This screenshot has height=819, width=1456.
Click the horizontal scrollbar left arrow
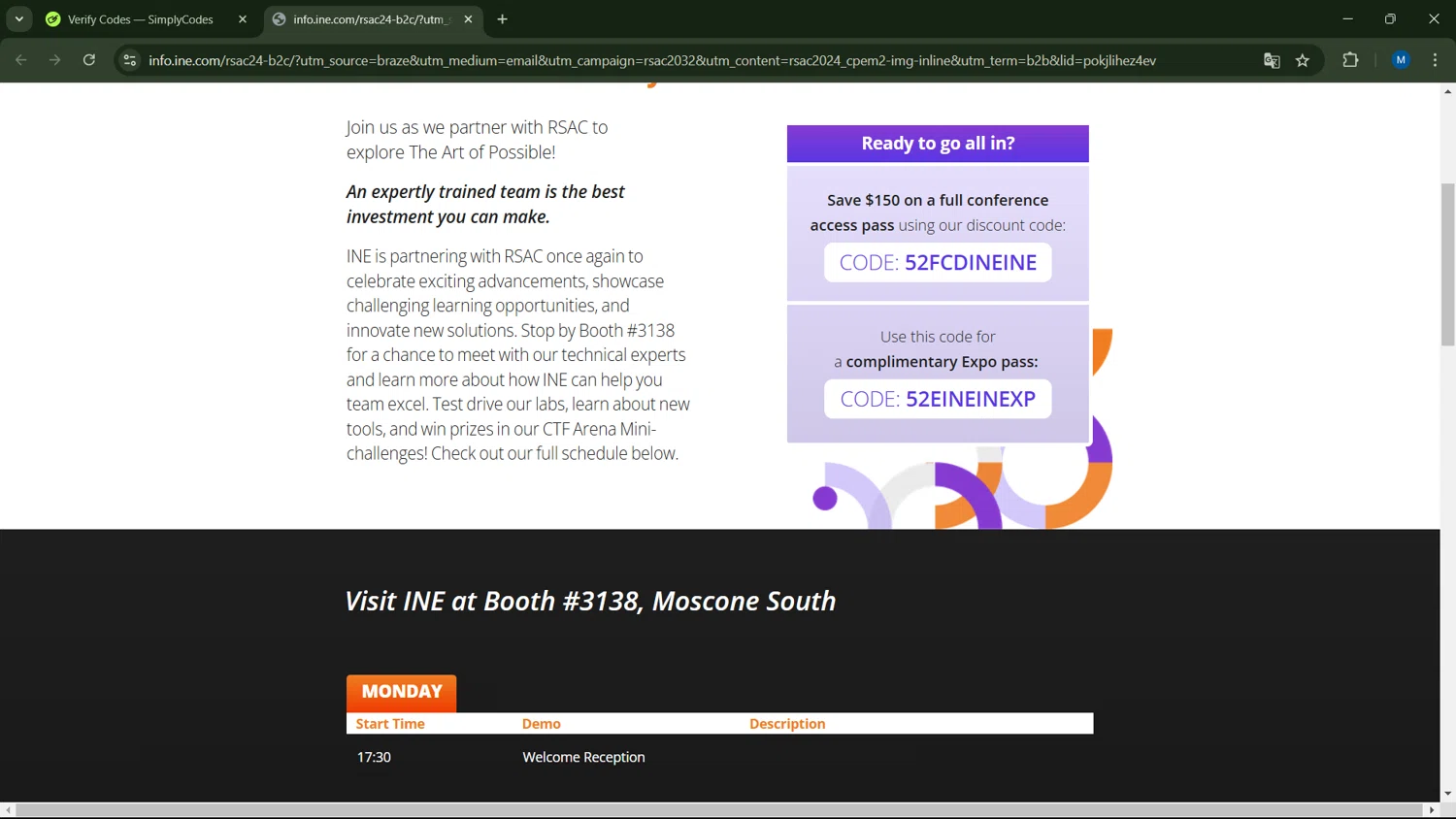8,810
